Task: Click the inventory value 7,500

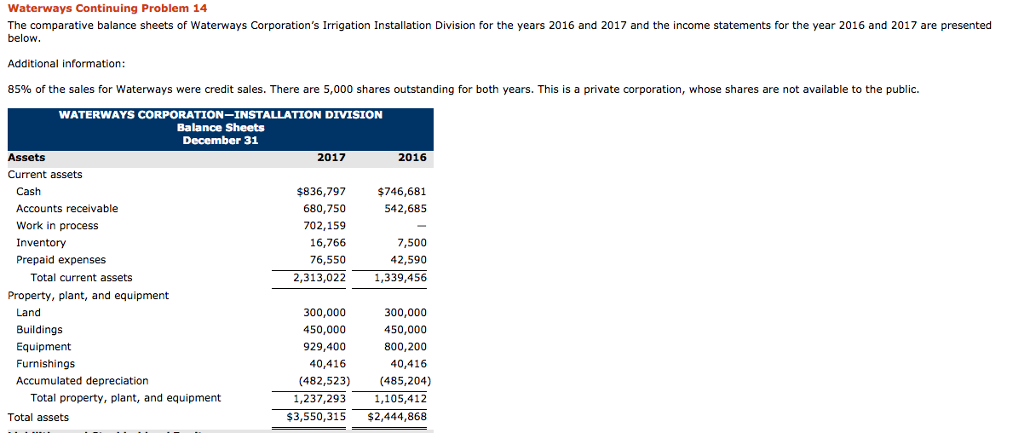Action: click(411, 242)
